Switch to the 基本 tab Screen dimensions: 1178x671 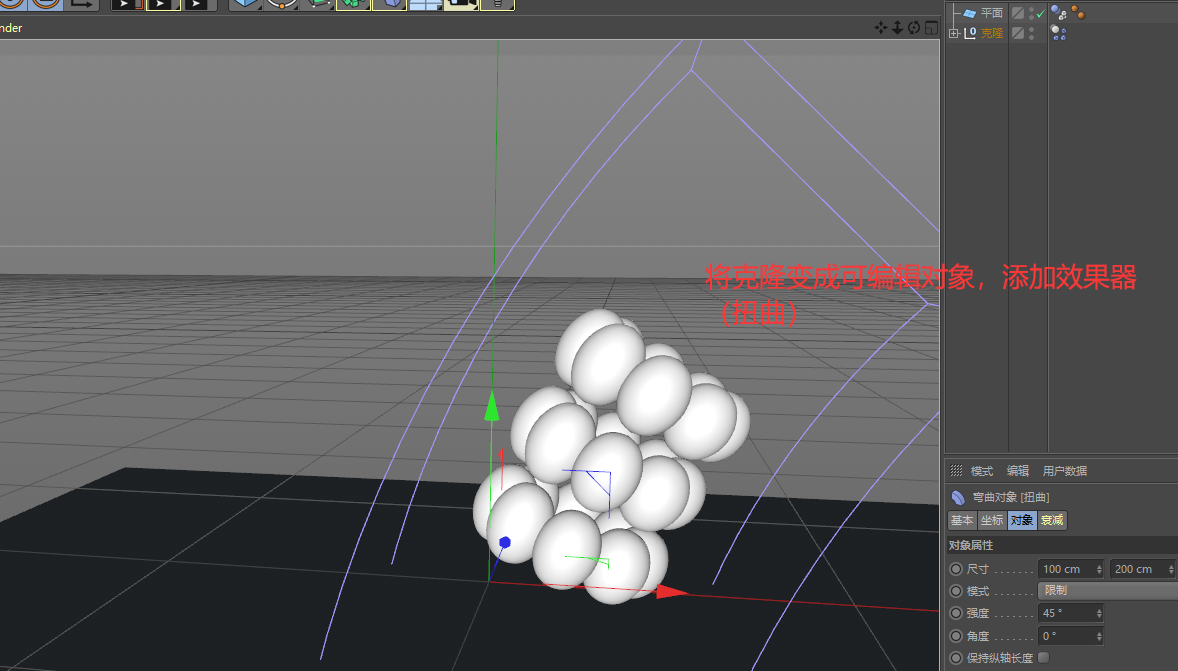point(962,520)
